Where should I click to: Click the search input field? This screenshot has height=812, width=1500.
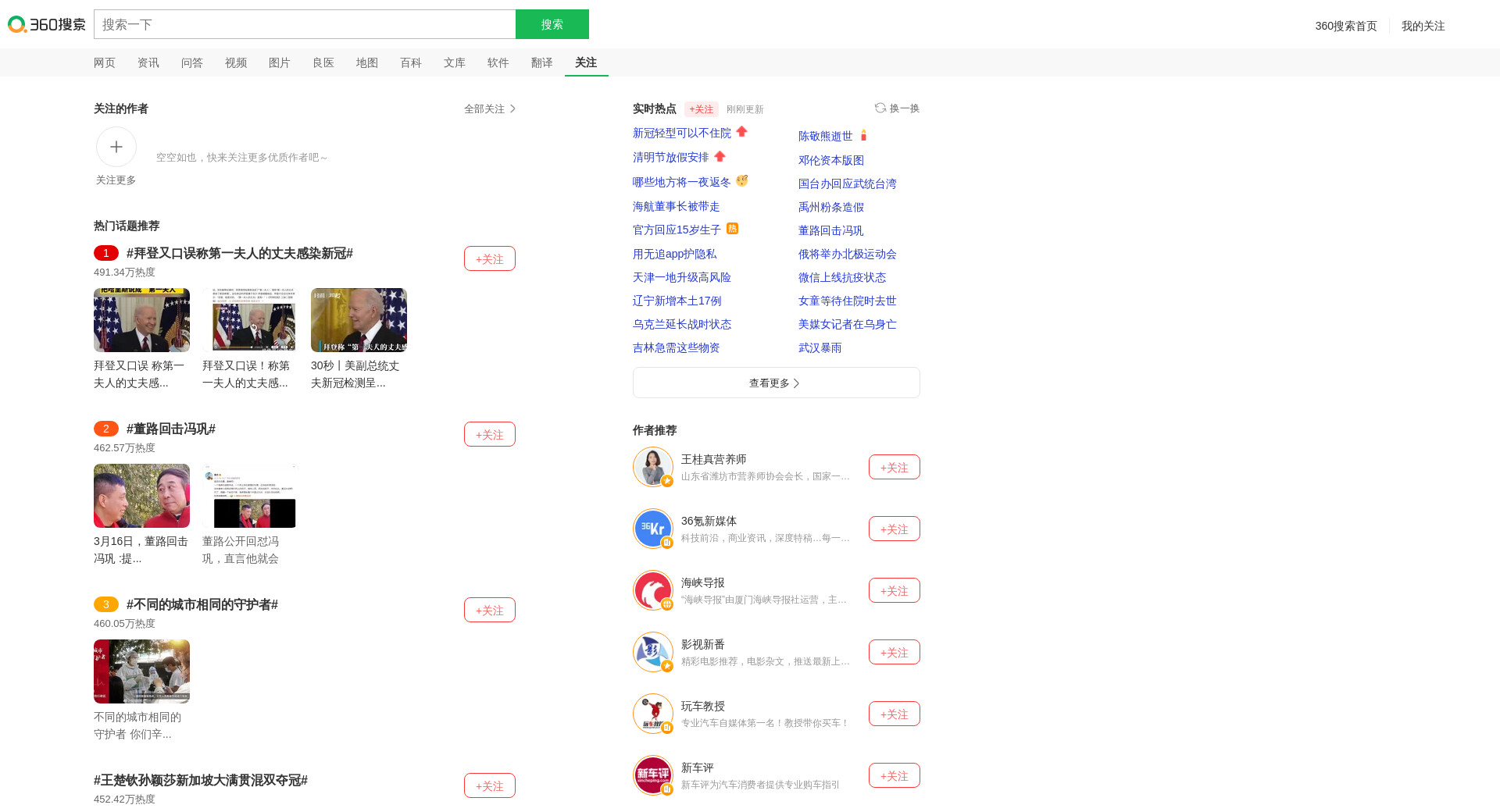point(305,24)
